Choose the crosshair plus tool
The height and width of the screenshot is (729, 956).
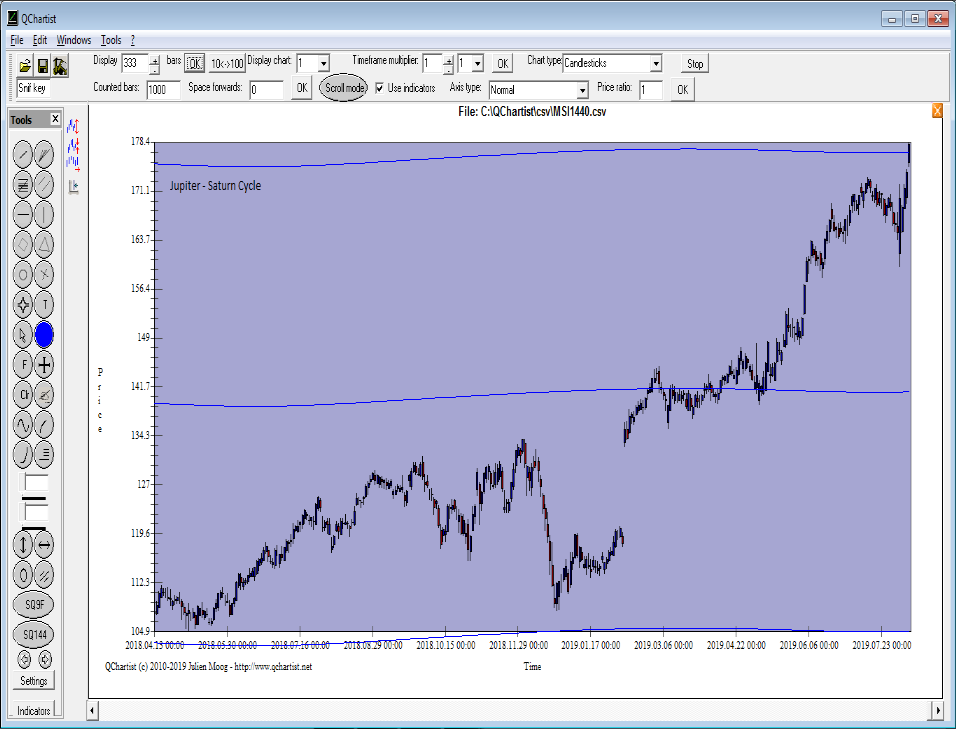tap(45, 365)
